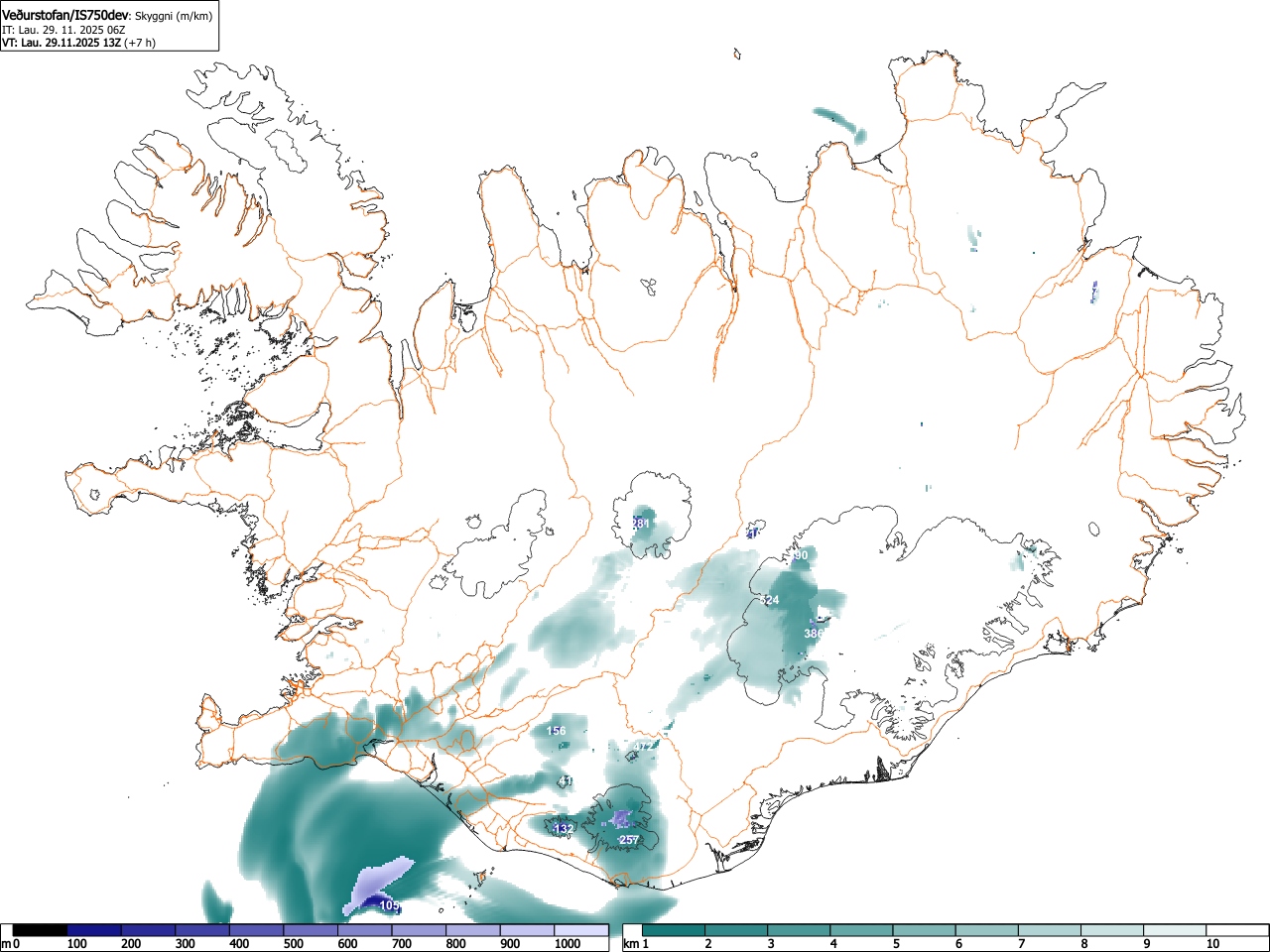Select the 100–200 m dark navy swatch
1270x952 pixels.
click(x=94, y=930)
